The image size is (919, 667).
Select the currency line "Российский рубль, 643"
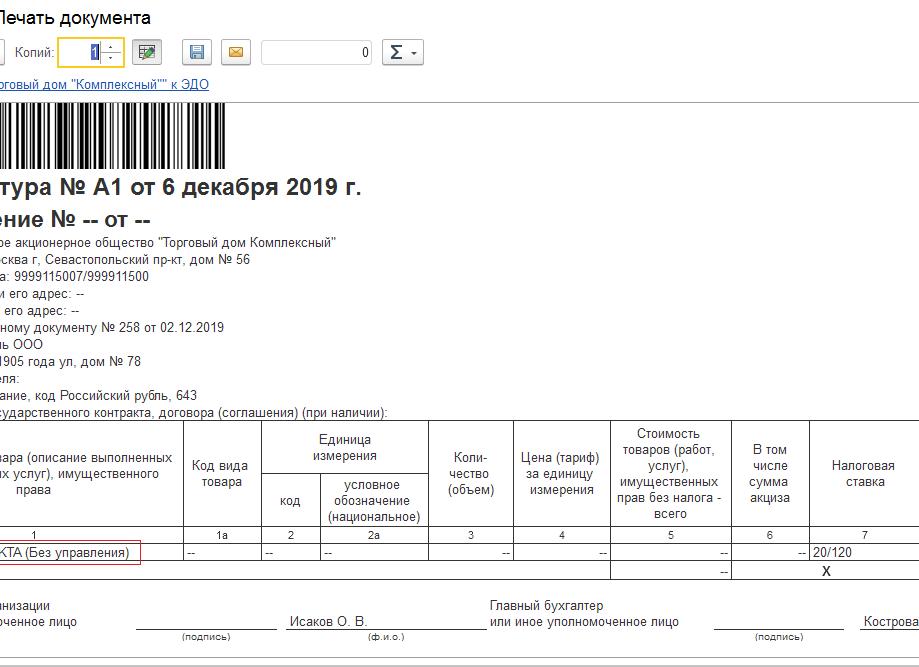128,396
